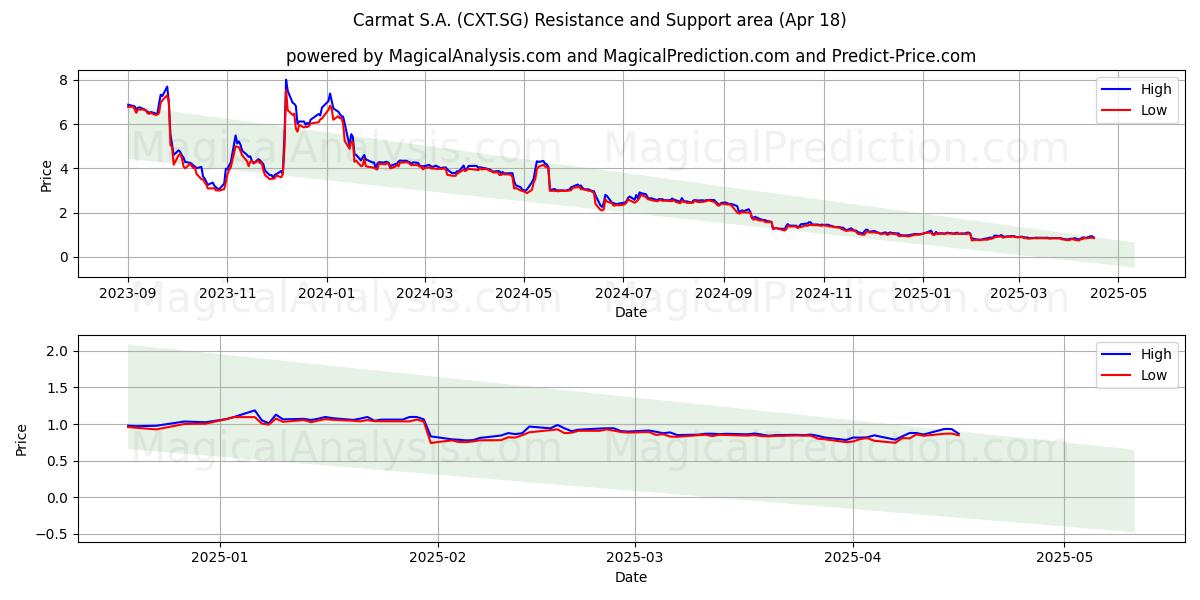
Task: Click the '2025-02' x-axis label in the bottom chart
Action: pyautogui.click(x=439, y=557)
